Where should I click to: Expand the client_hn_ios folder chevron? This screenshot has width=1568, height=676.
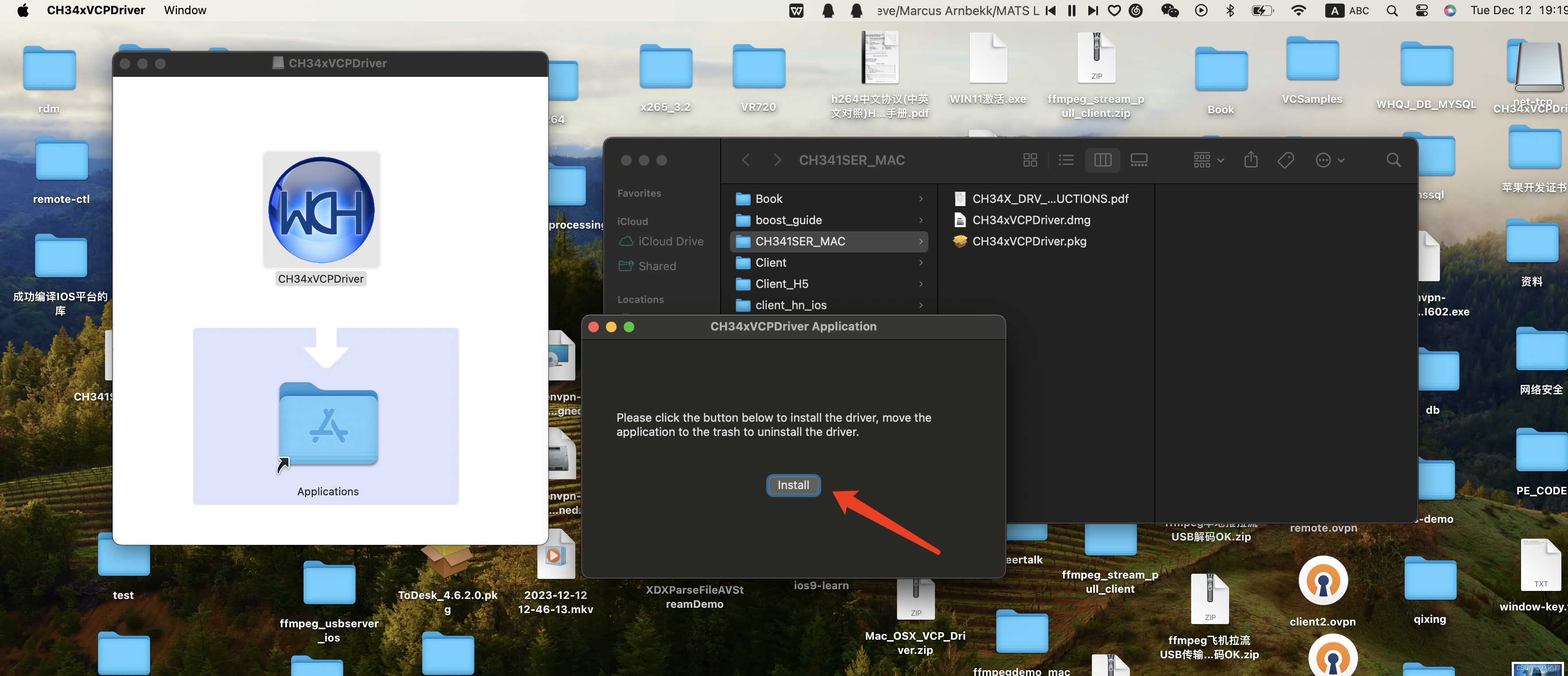click(921, 305)
